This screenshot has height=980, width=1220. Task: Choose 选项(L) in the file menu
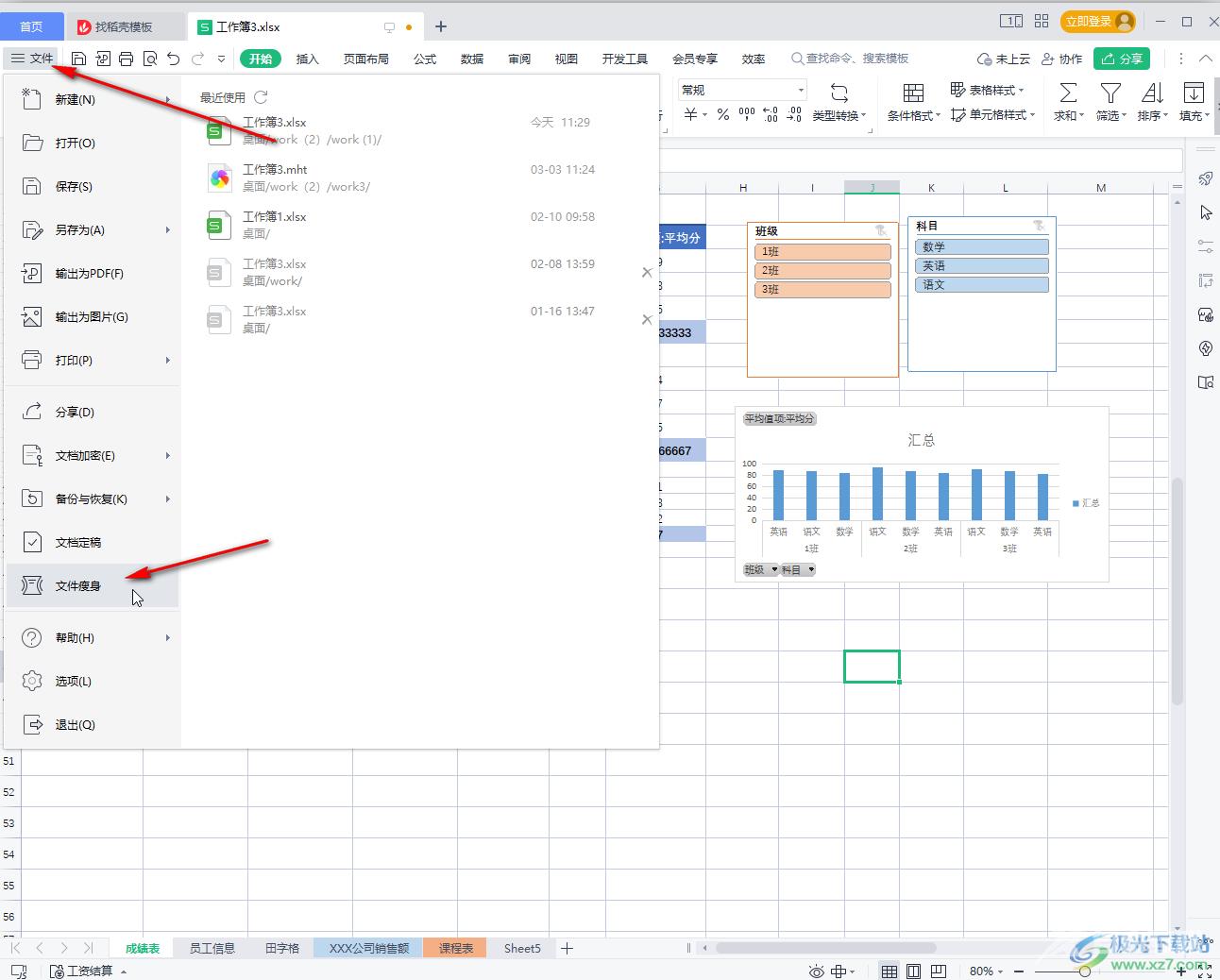tap(92, 681)
